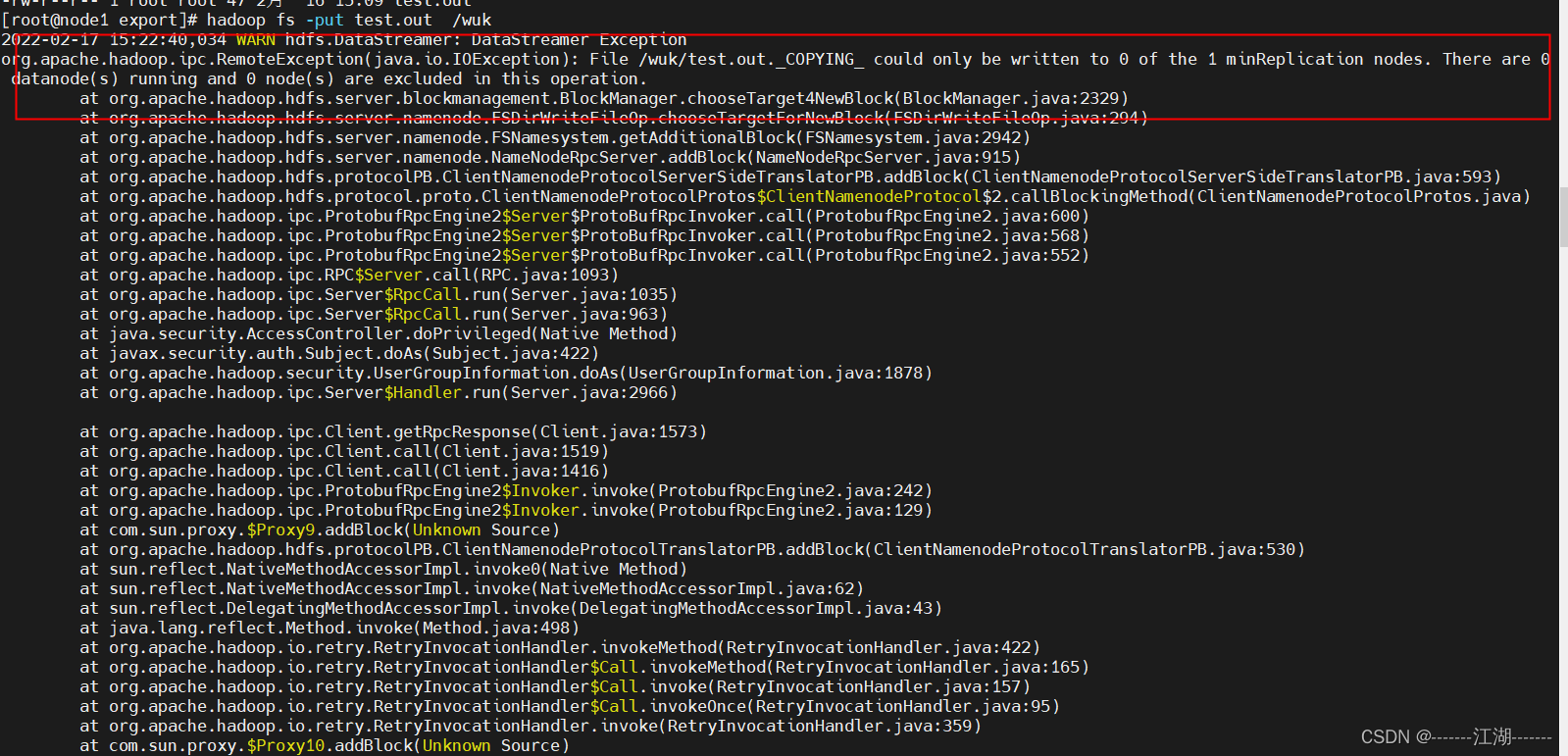
Task: Click the ProtobufRpcEngine2.java:568 stack line
Action: 584,235
